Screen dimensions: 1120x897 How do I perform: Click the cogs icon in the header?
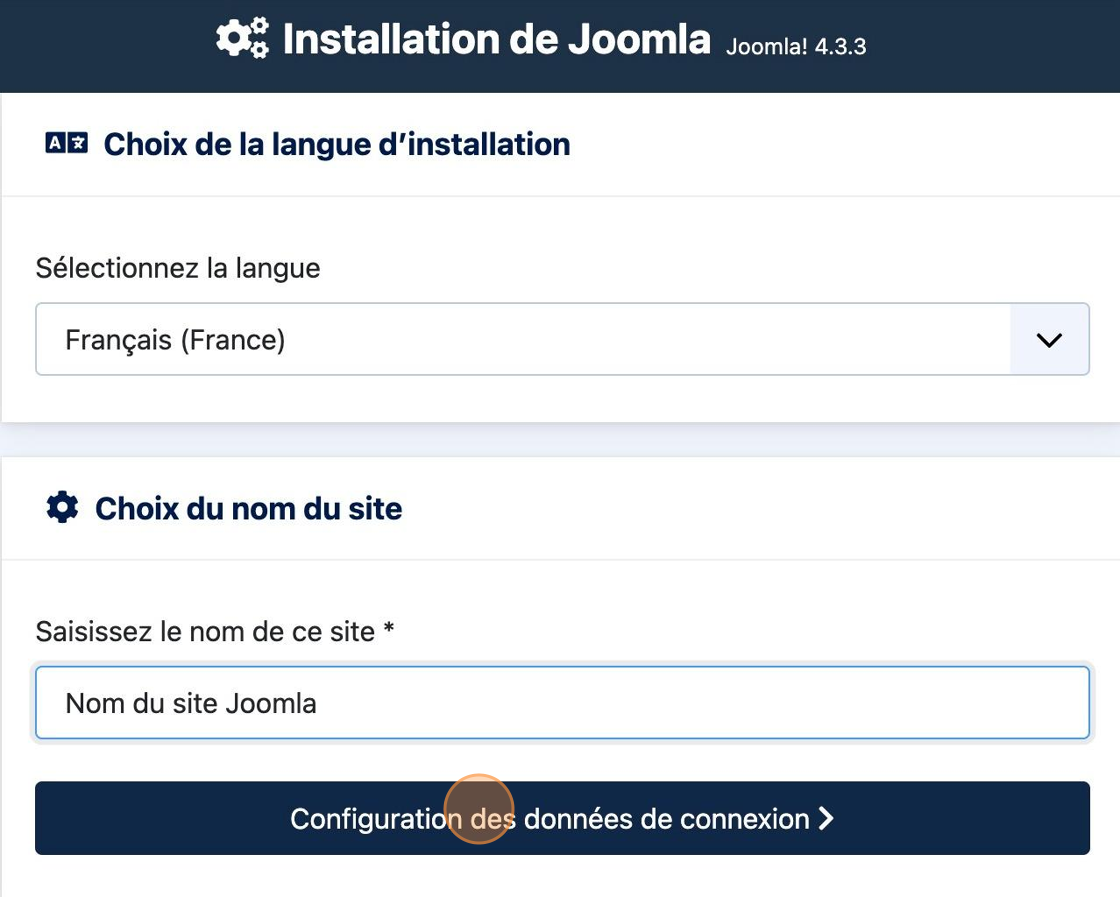pos(242,39)
